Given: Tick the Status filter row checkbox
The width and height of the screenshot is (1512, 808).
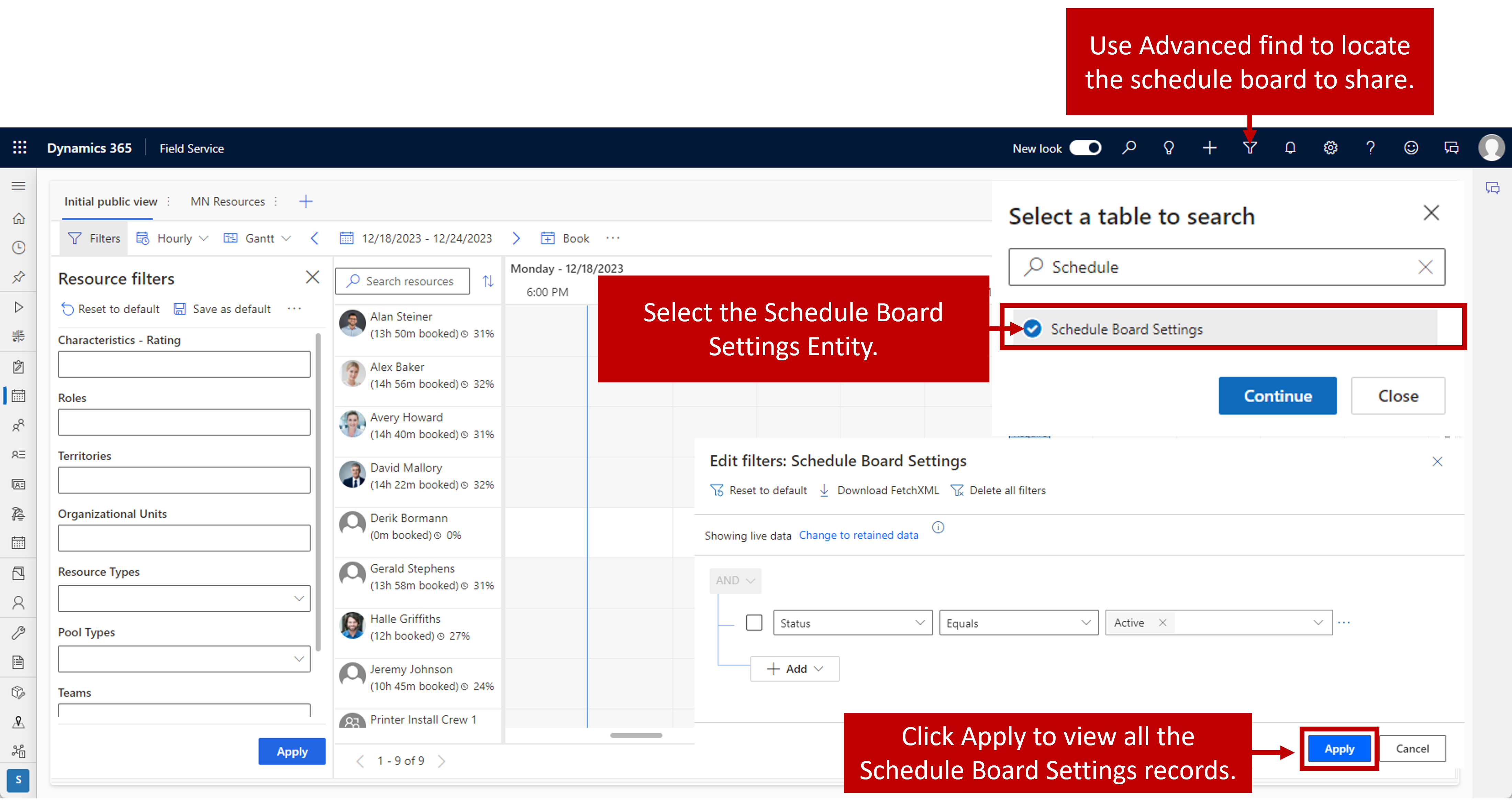Looking at the screenshot, I should [754, 622].
